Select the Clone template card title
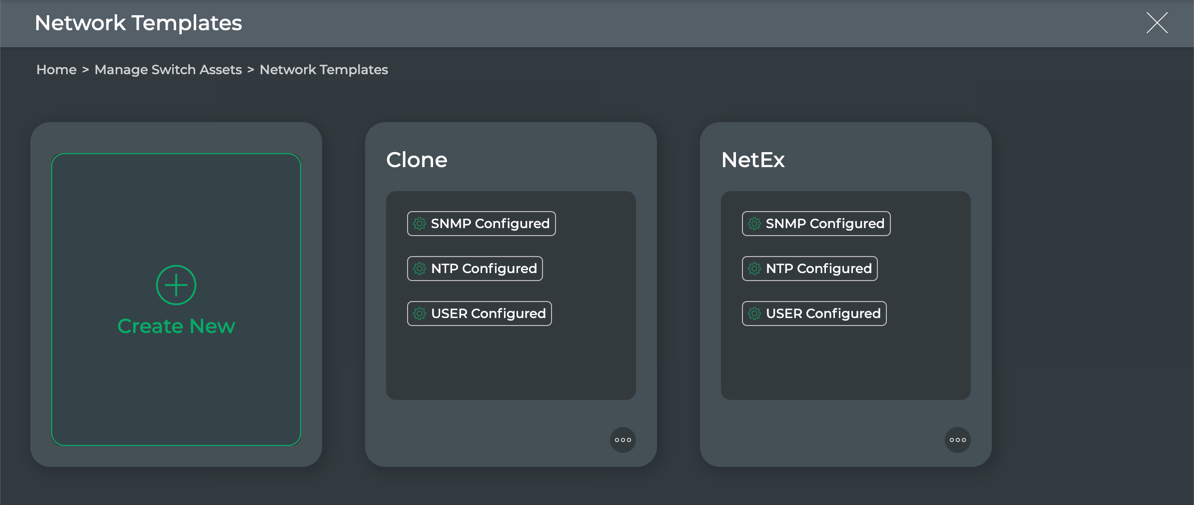 click(x=417, y=160)
